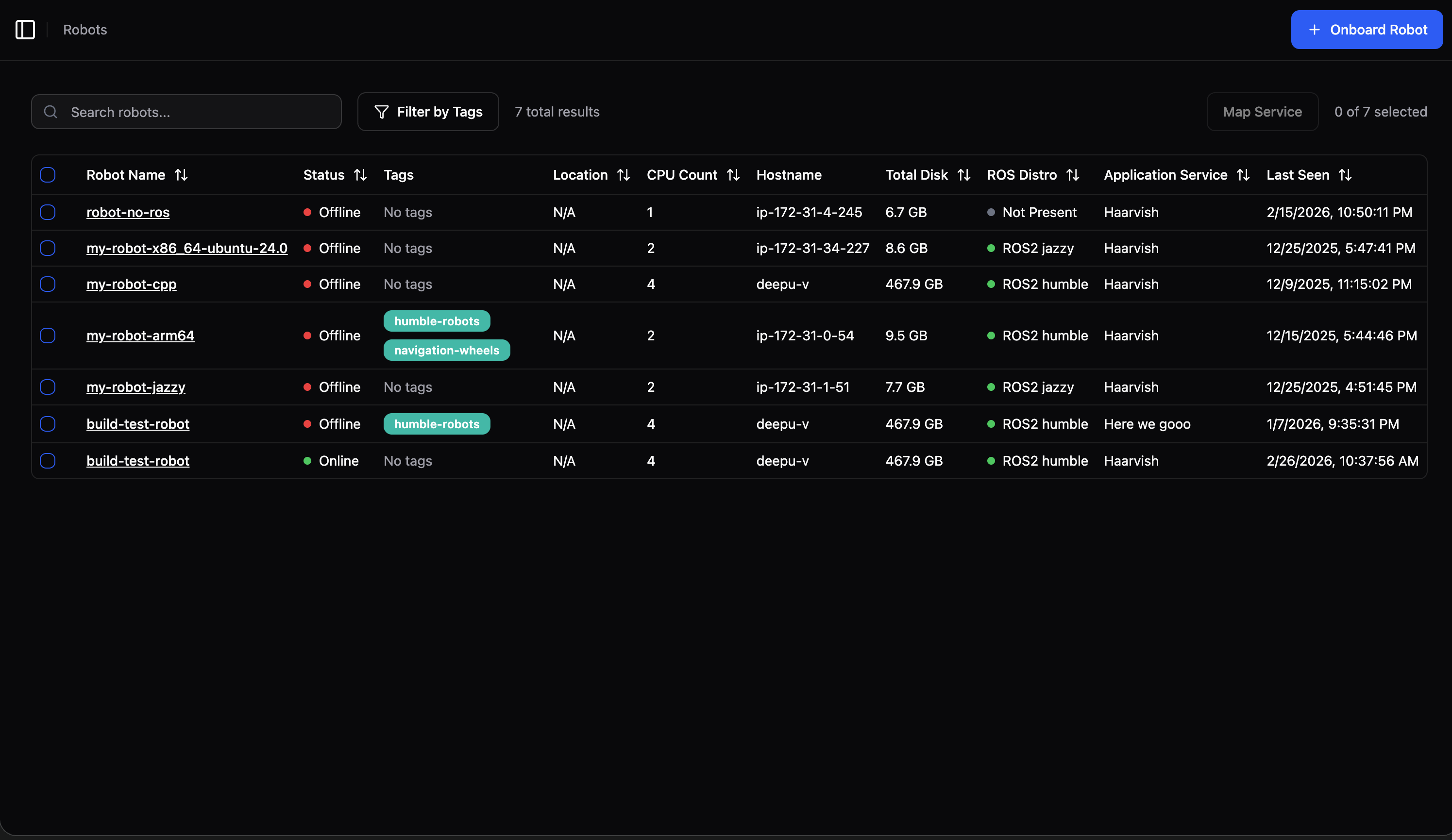This screenshot has width=1452, height=840.
Task: Sort by Robot Name arrows icon
Action: pos(181,175)
